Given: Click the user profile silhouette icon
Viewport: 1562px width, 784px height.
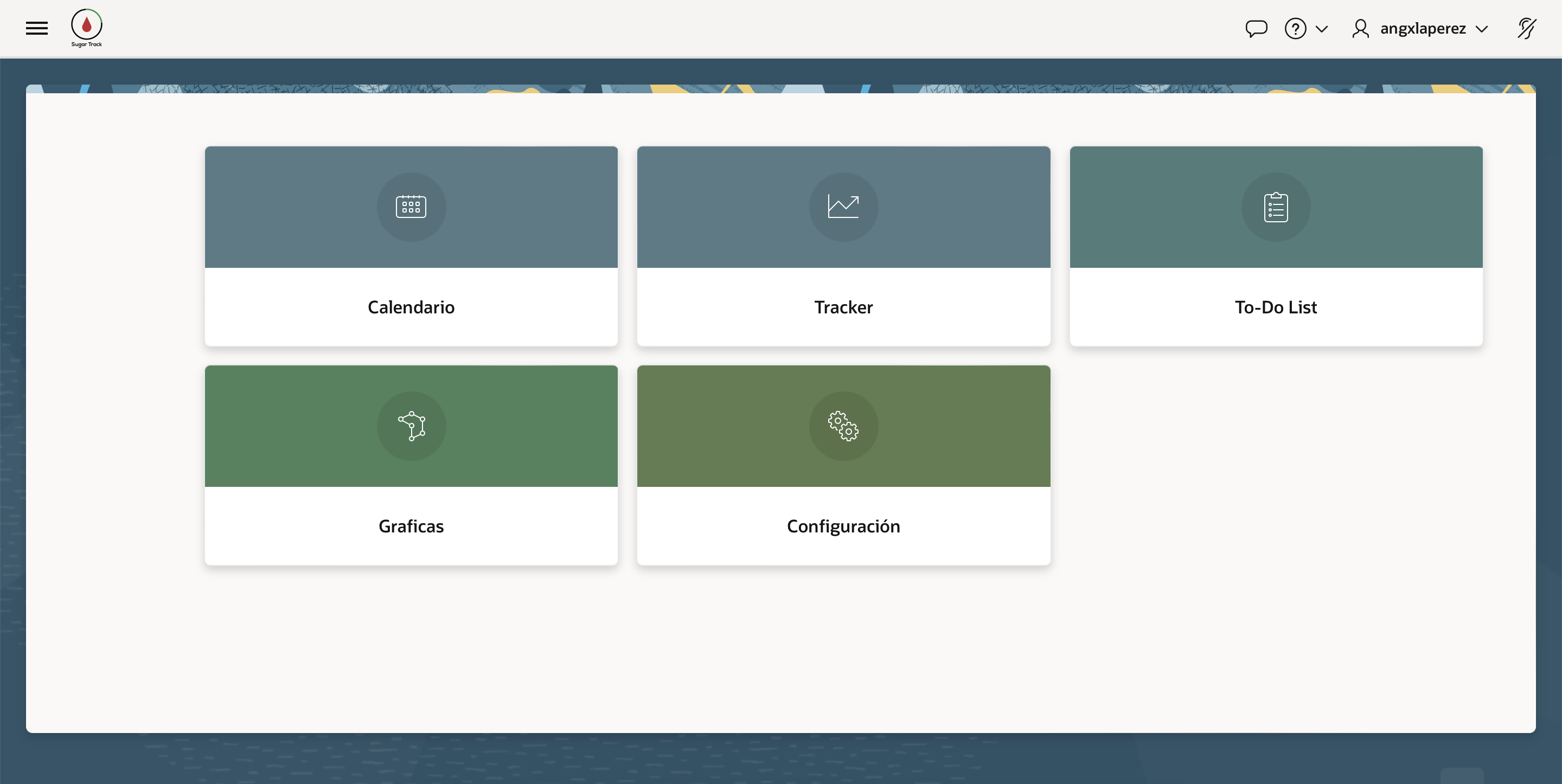Looking at the screenshot, I should [x=1360, y=29].
